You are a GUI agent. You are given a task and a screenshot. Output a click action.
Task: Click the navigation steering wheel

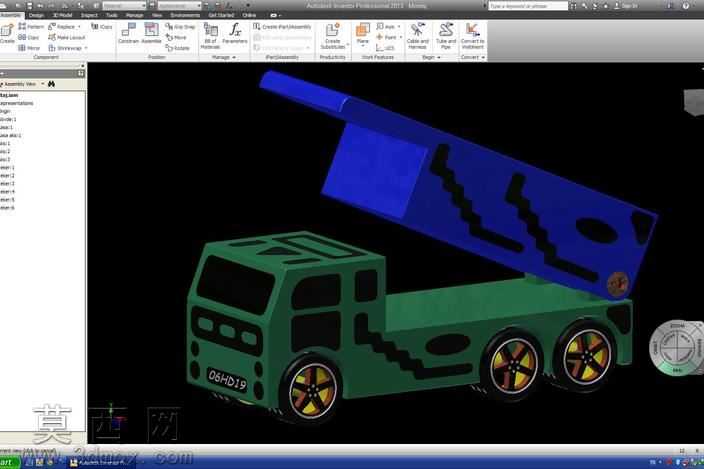pyautogui.click(x=677, y=348)
